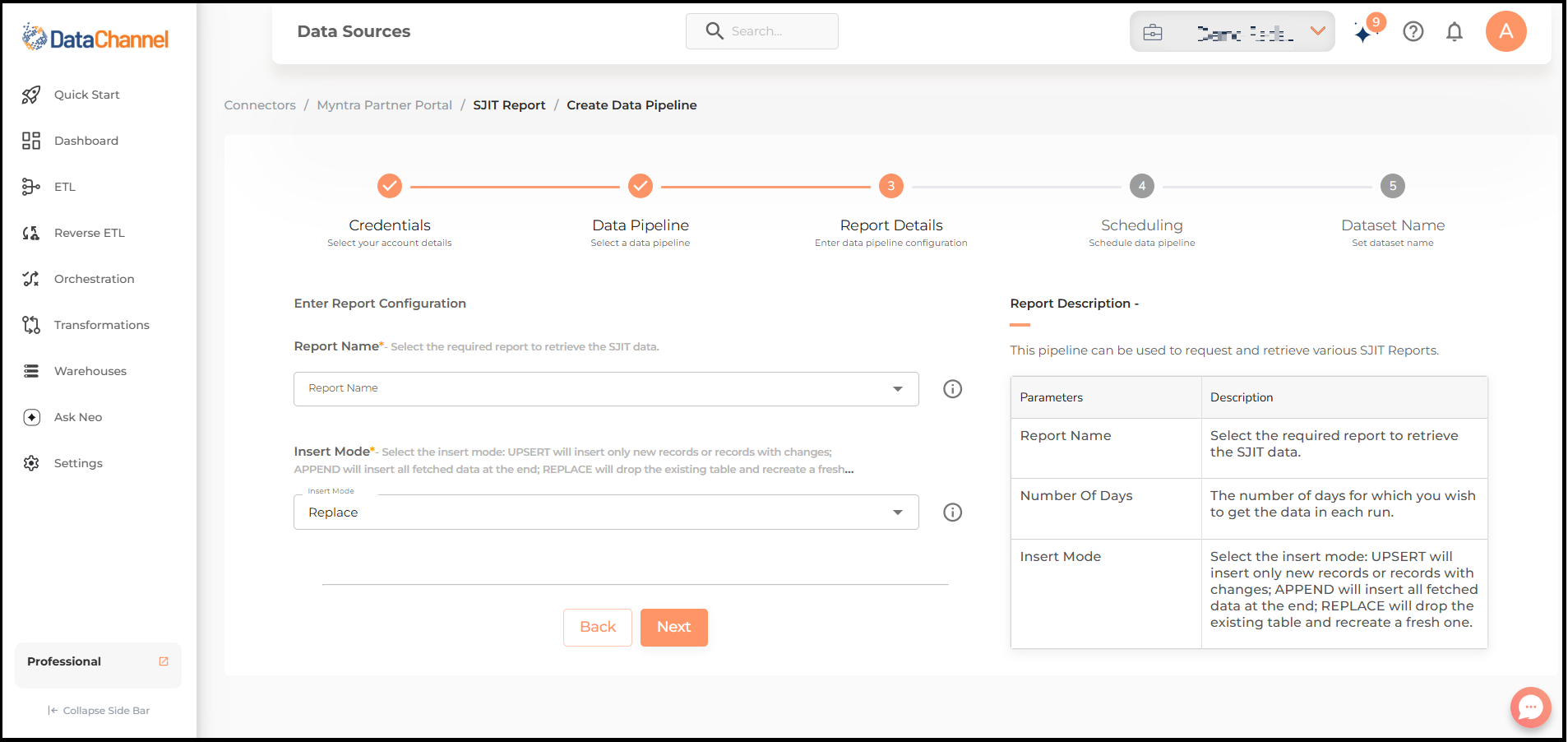Click the Create Data Pipeline breadcrumb
Viewport: 1568px width, 742px height.
(631, 105)
